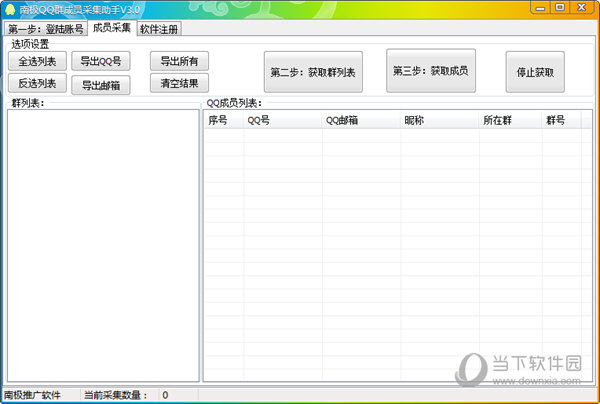Click the 导出所有 button
The height and width of the screenshot is (404, 600).
click(x=179, y=61)
